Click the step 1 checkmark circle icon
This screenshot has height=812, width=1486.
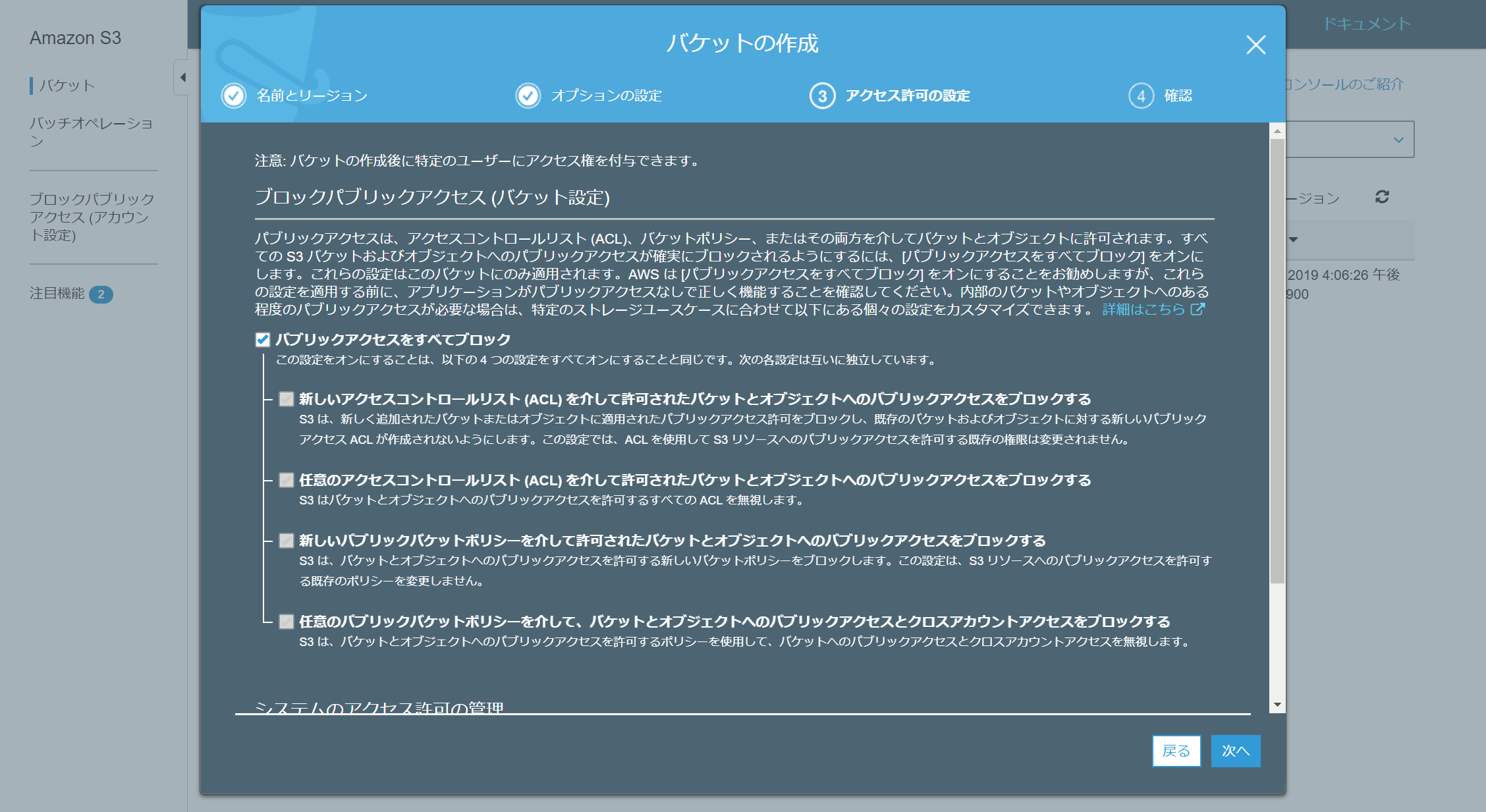pyautogui.click(x=233, y=95)
